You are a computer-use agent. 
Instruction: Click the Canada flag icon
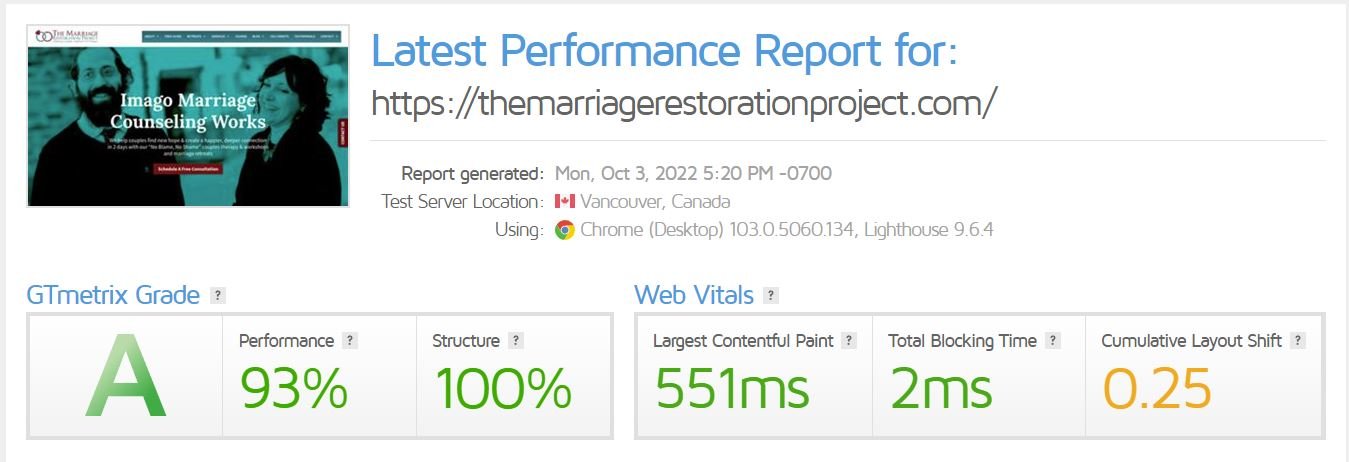click(564, 201)
